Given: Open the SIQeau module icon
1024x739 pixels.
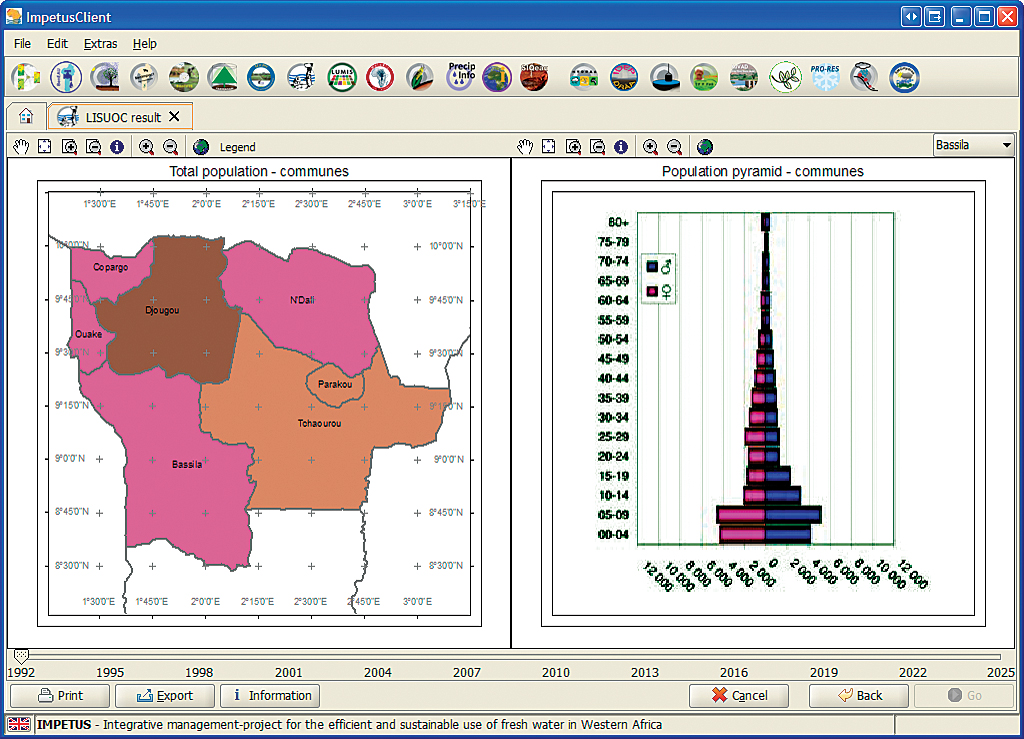Looking at the screenshot, I should click(534, 77).
